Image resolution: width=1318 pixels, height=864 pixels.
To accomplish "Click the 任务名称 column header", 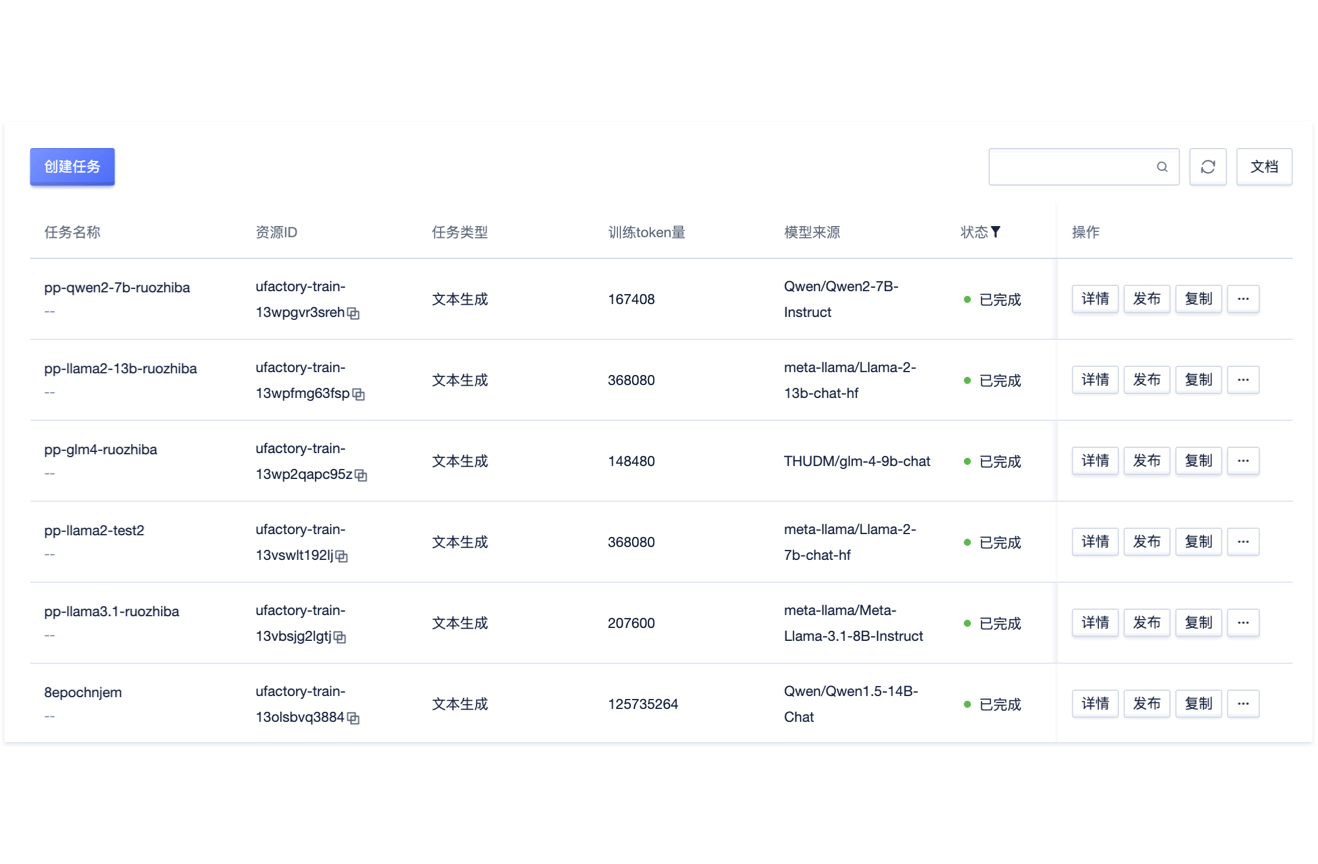I will click(x=72, y=232).
